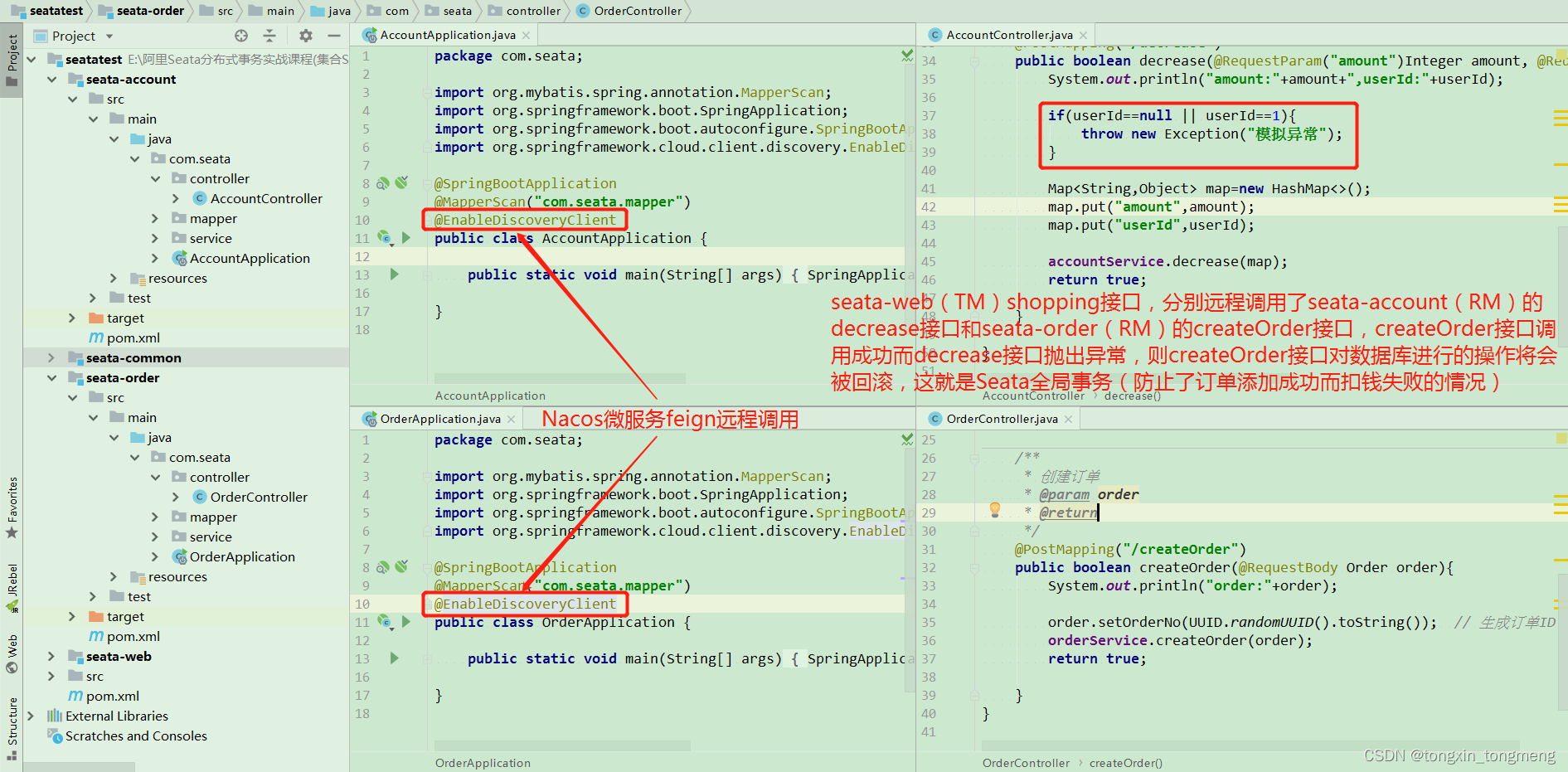Fold the Javadoc comment at line 26

(975, 458)
